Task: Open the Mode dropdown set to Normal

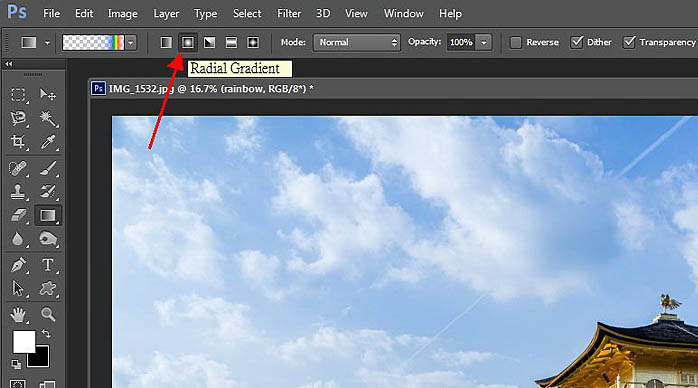Action: tap(357, 42)
